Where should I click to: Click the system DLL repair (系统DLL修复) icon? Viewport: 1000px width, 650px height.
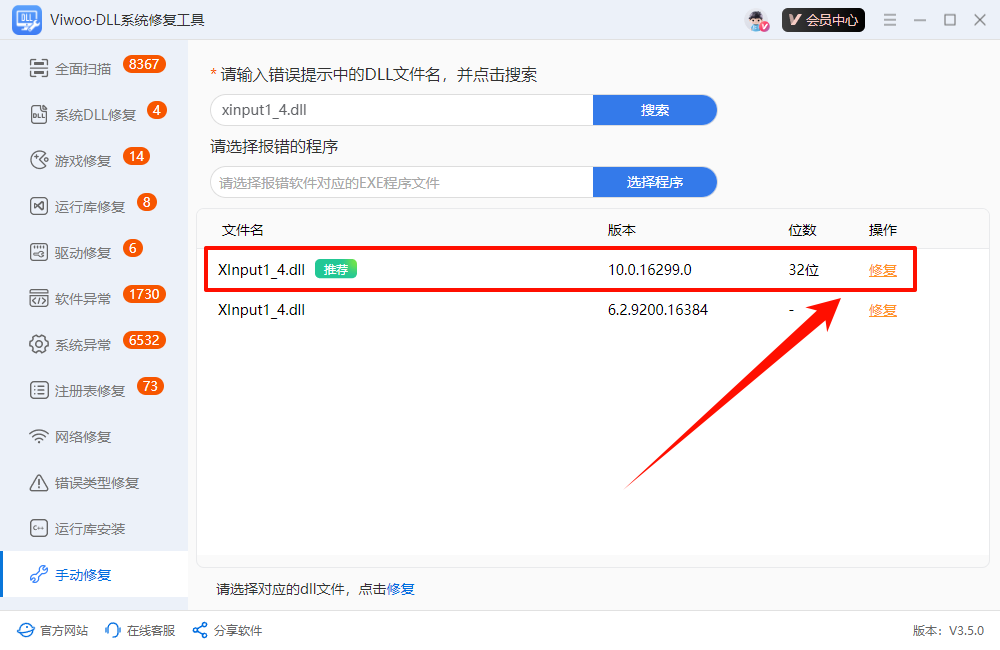point(39,115)
